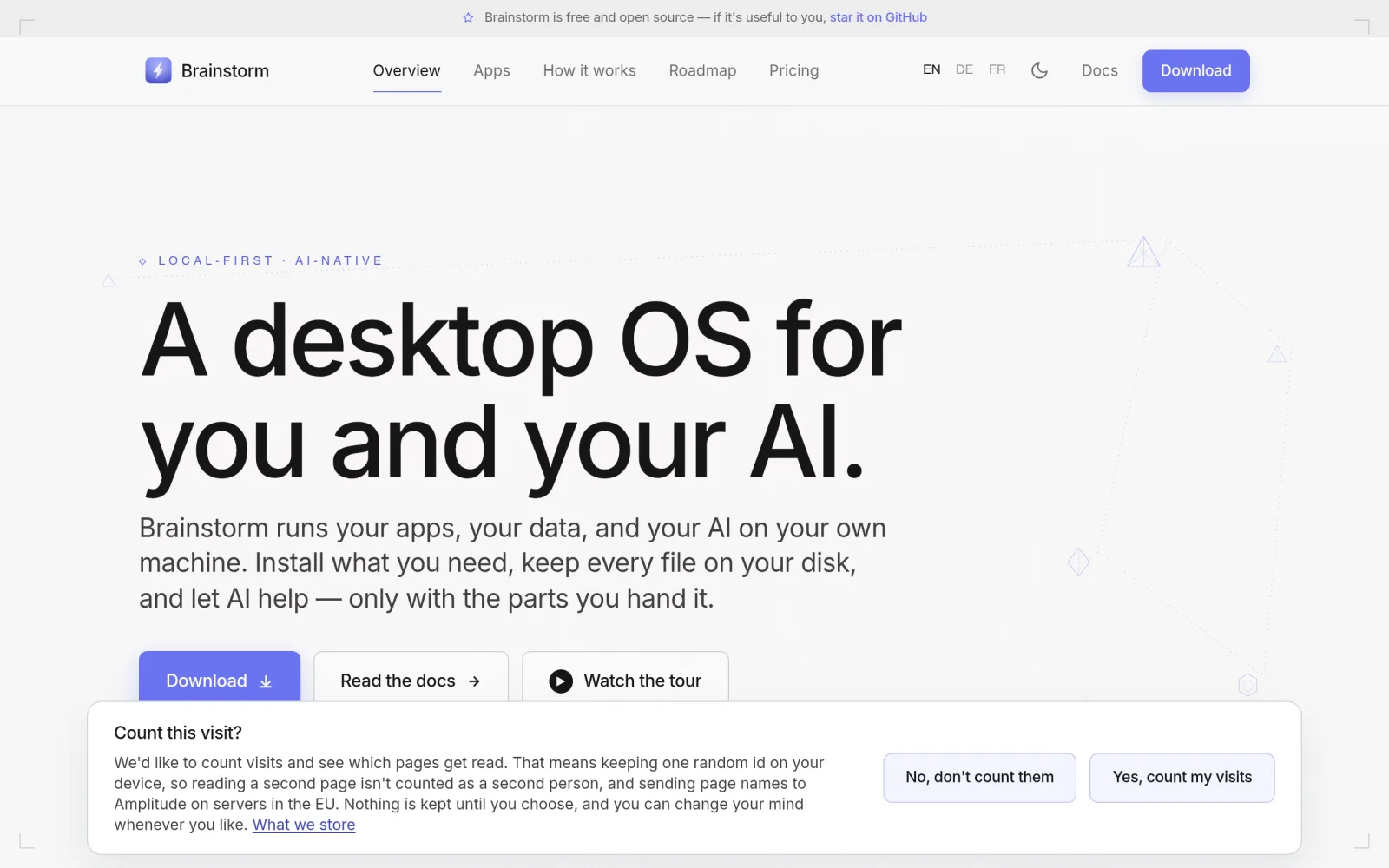The width and height of the screenshot is (1389, 868).
Task: Follow the 'star it on GitHub' link
Action: (879, 17)
